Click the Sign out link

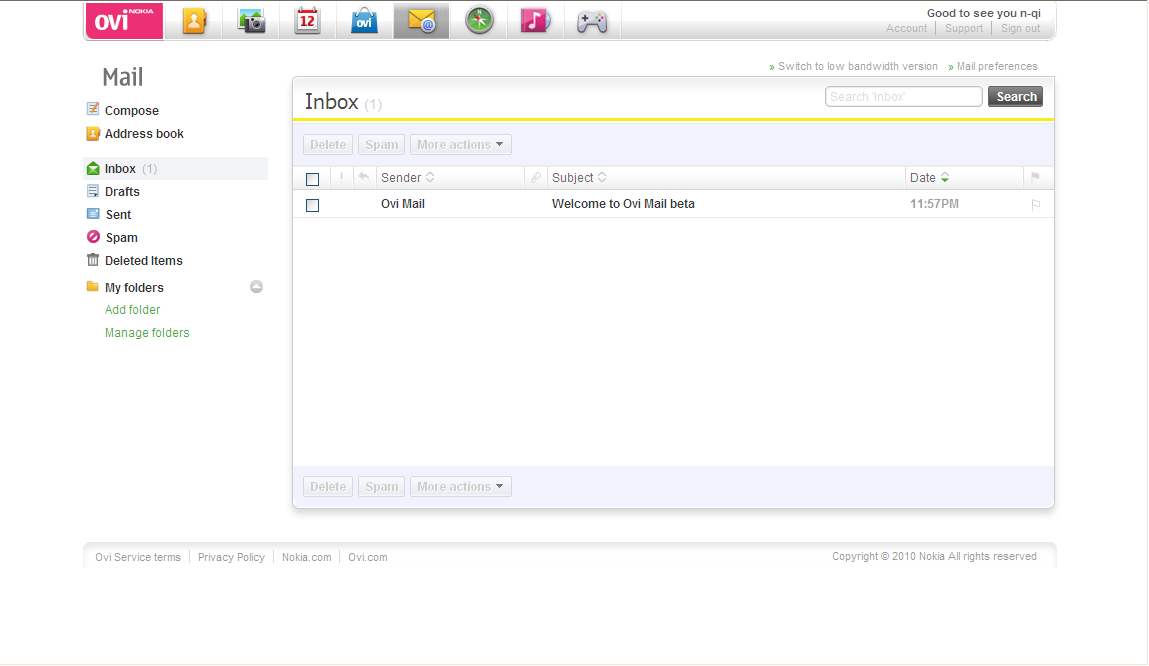coord(1020,28)
